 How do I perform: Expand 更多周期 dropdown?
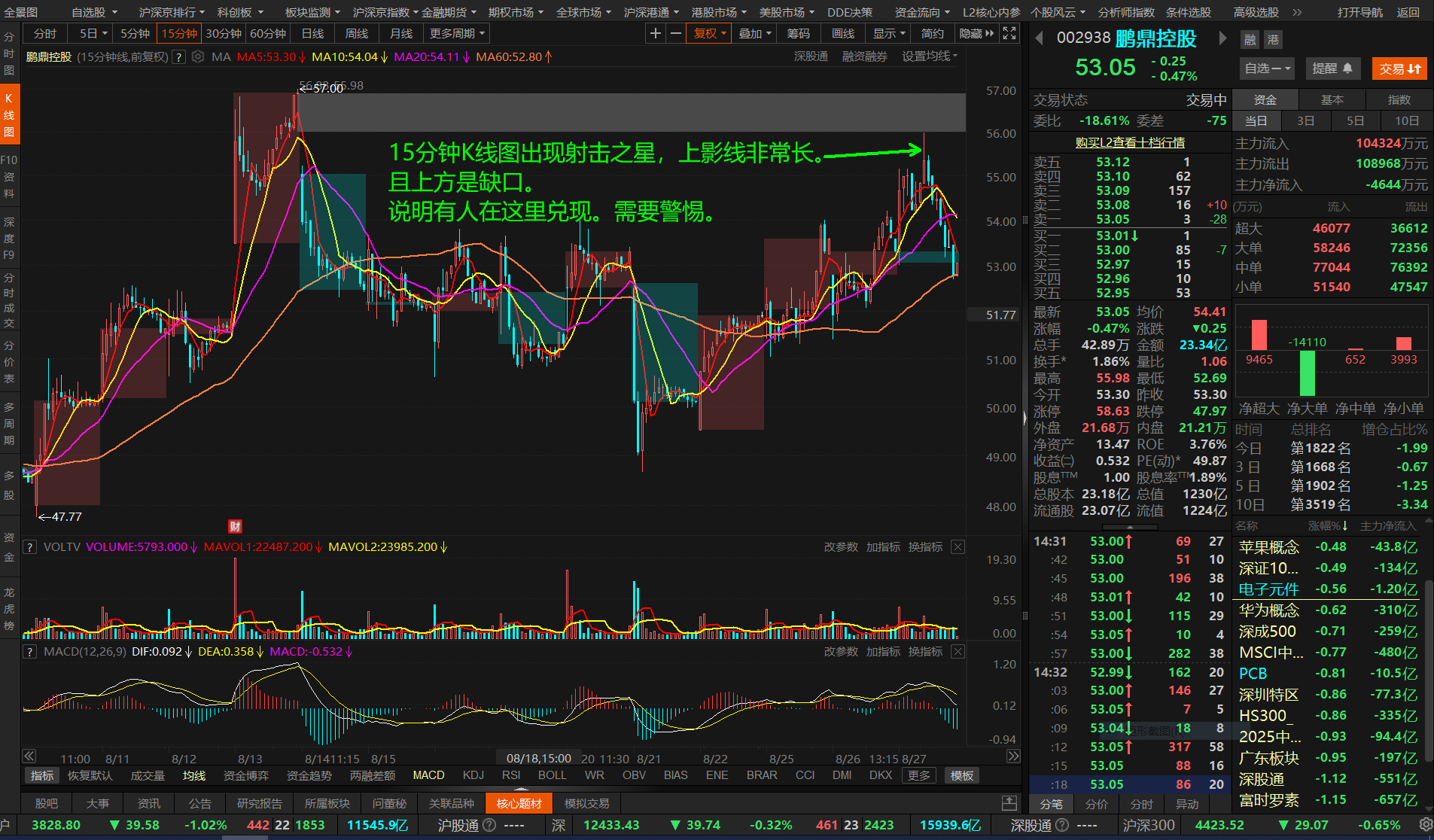(x=458, y=33)
